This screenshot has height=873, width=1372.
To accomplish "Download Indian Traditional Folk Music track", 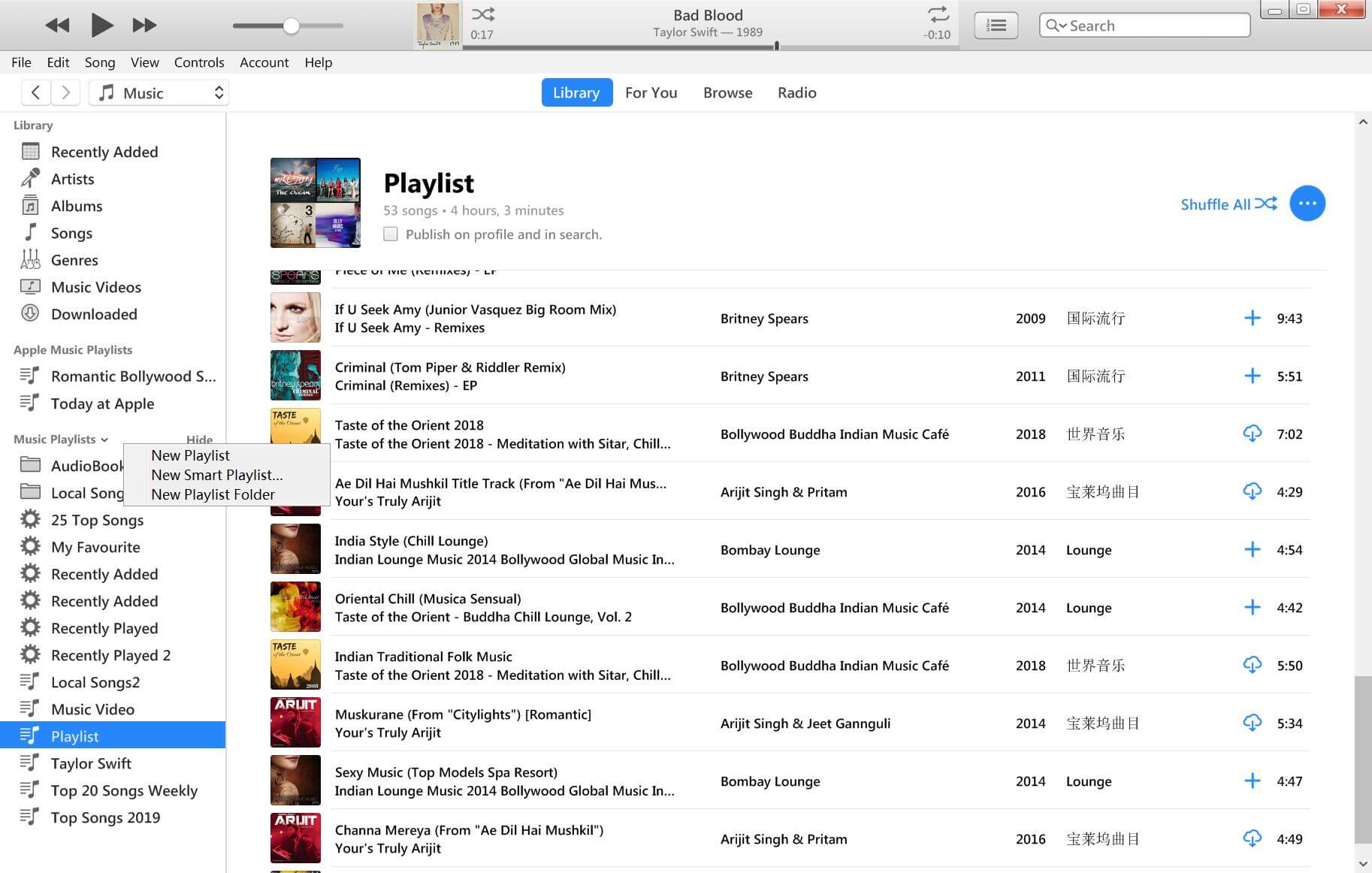I will [x=1252, y=665].
